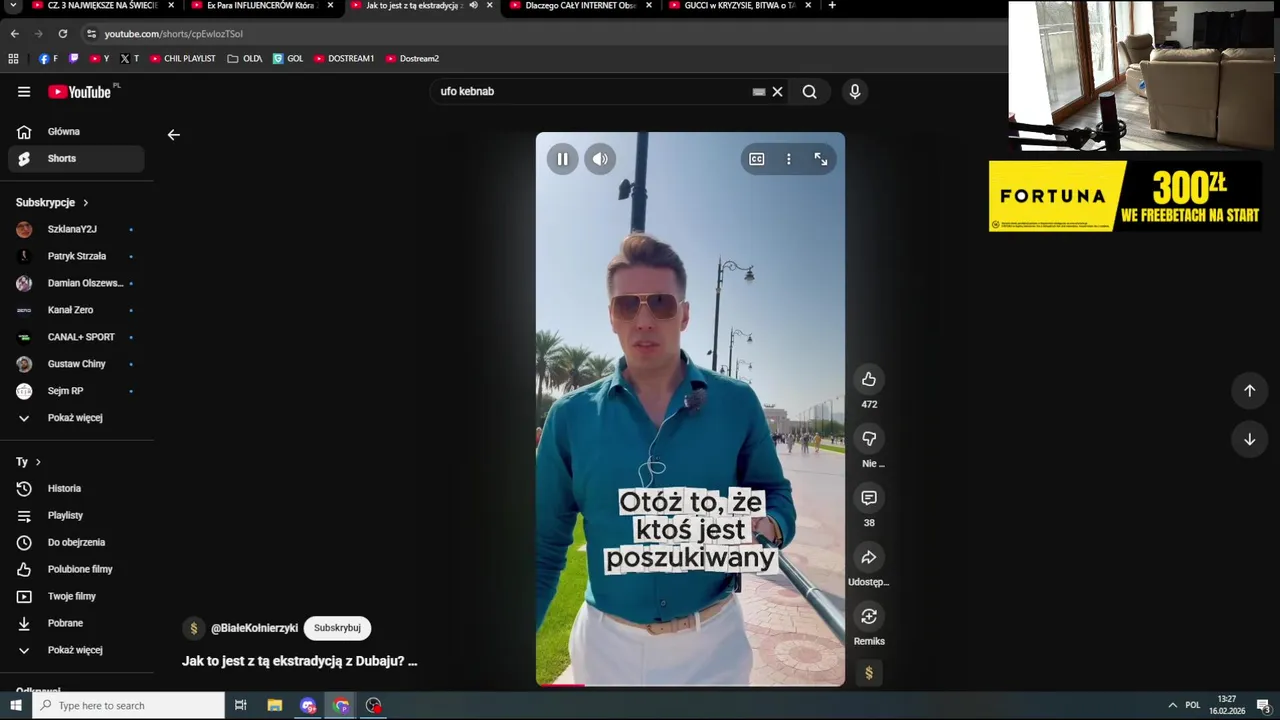Reload the page in the browser
This screenshot has width=1280, height=720.
click(x=62, y=34)
